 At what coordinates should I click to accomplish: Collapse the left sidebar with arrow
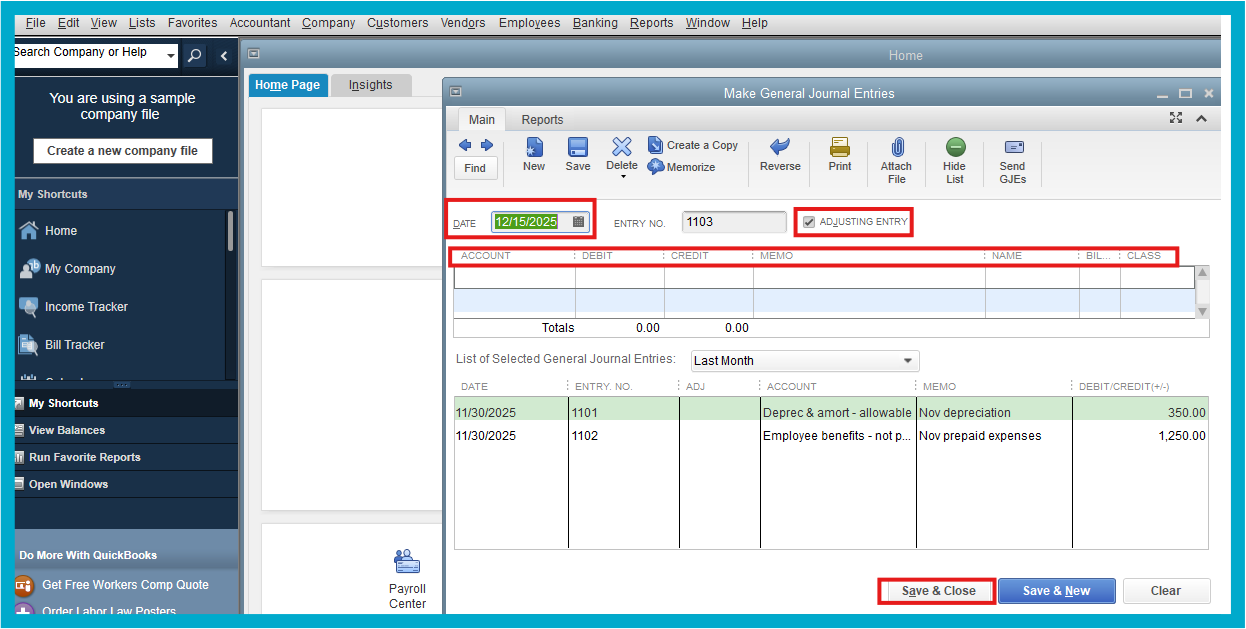coord(224,56)
